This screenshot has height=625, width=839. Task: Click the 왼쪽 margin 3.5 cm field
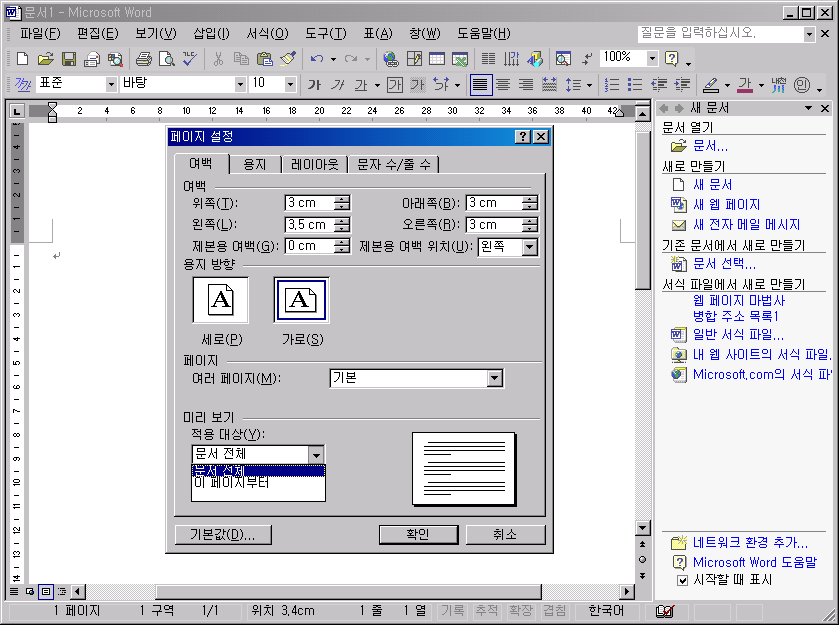[x=309, y=225]
